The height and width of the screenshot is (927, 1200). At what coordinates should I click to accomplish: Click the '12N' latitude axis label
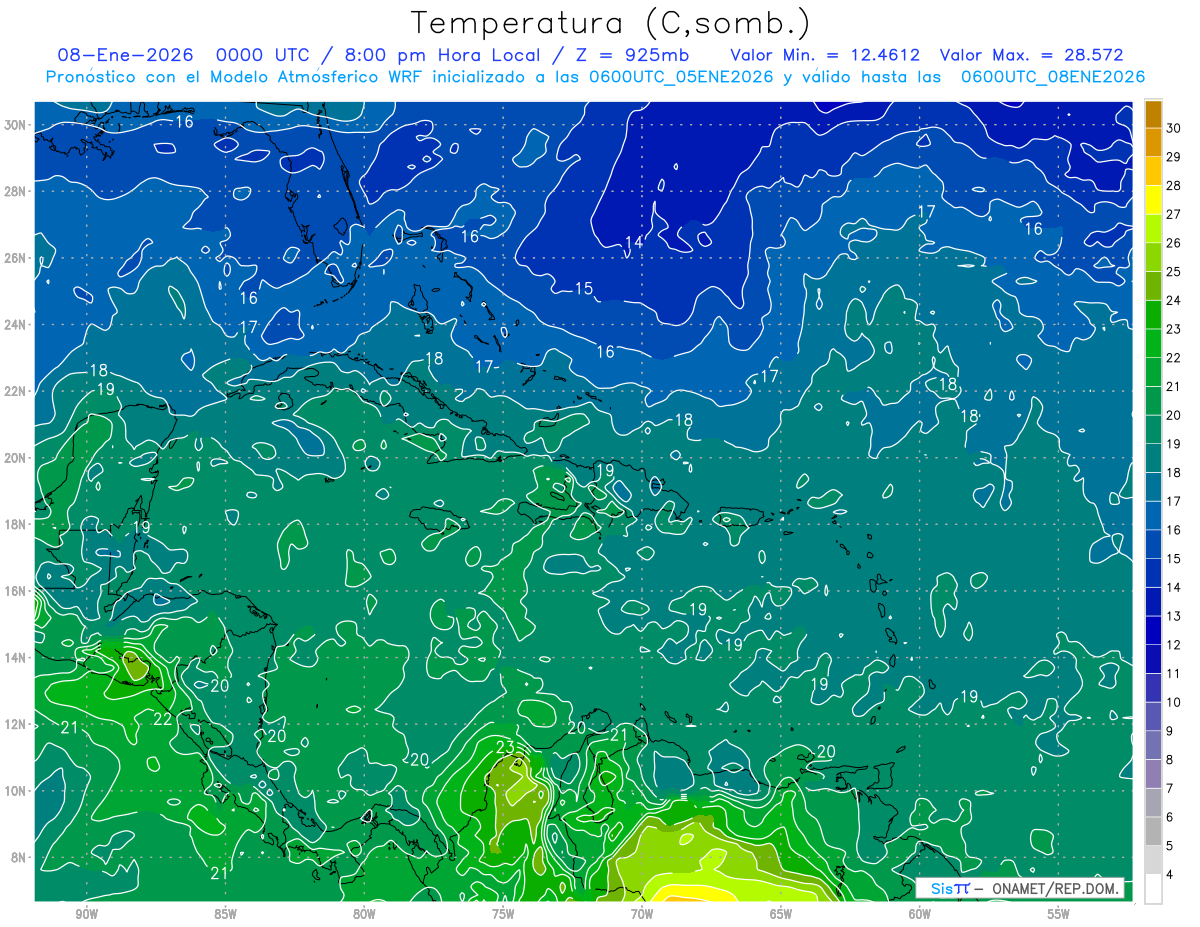pyautogui.click(x=17, y=724)
